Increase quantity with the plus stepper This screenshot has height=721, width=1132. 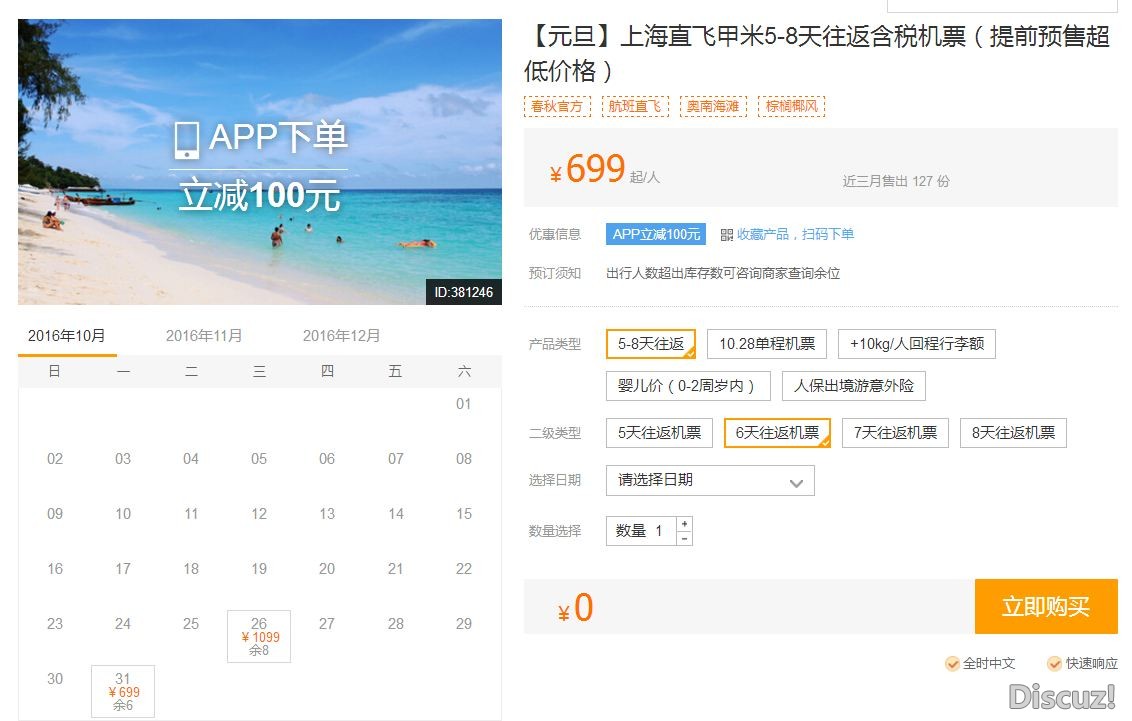(x=684, y=524)
